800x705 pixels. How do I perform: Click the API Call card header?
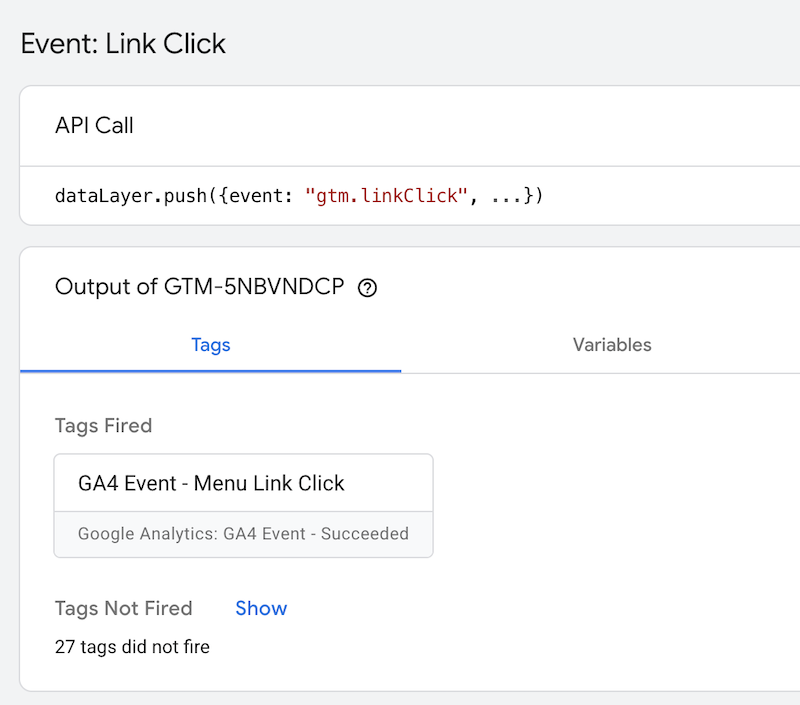94,126
